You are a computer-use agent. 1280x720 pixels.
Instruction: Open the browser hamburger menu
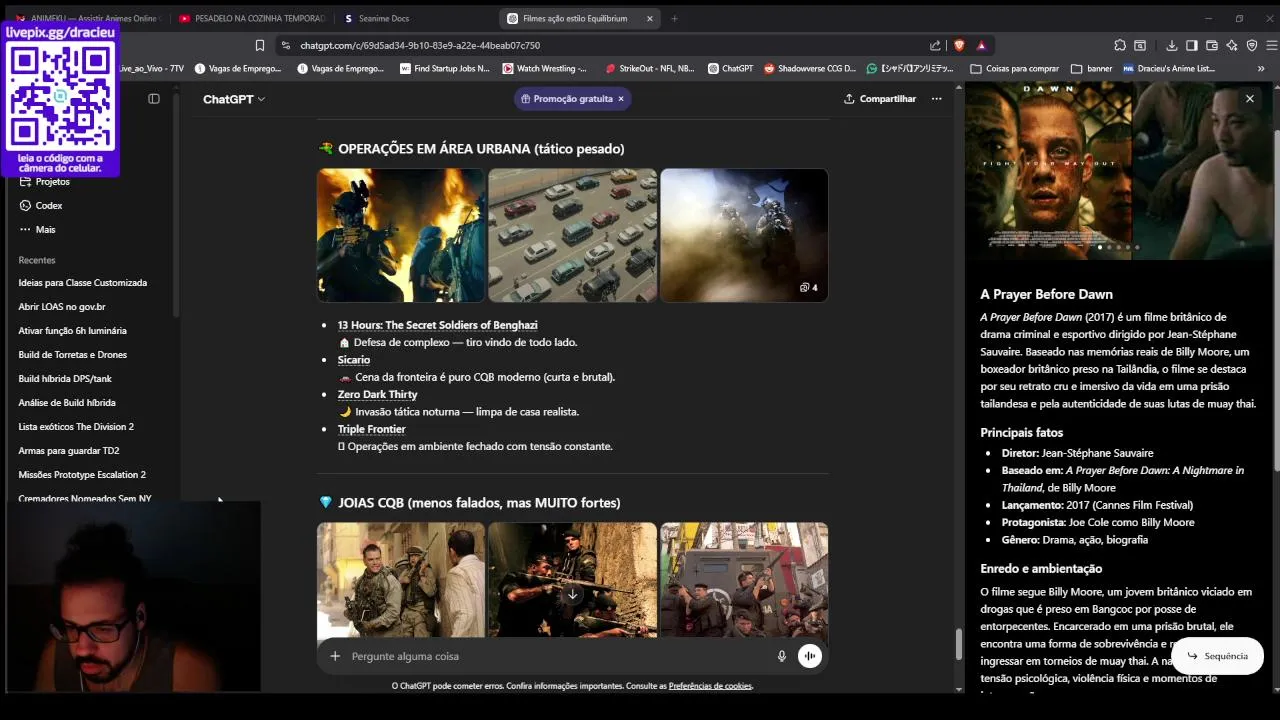coord(1272,45)
